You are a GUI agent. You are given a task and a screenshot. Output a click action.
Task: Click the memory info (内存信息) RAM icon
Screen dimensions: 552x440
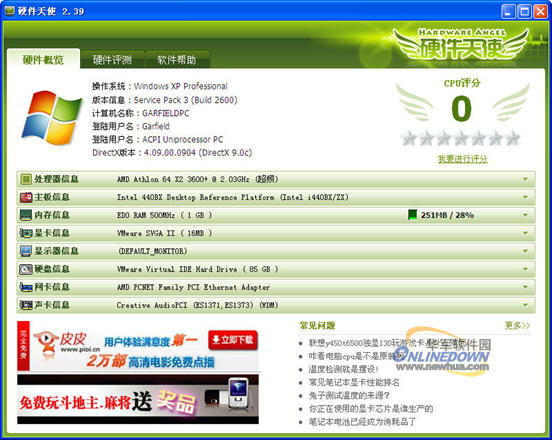25,215
